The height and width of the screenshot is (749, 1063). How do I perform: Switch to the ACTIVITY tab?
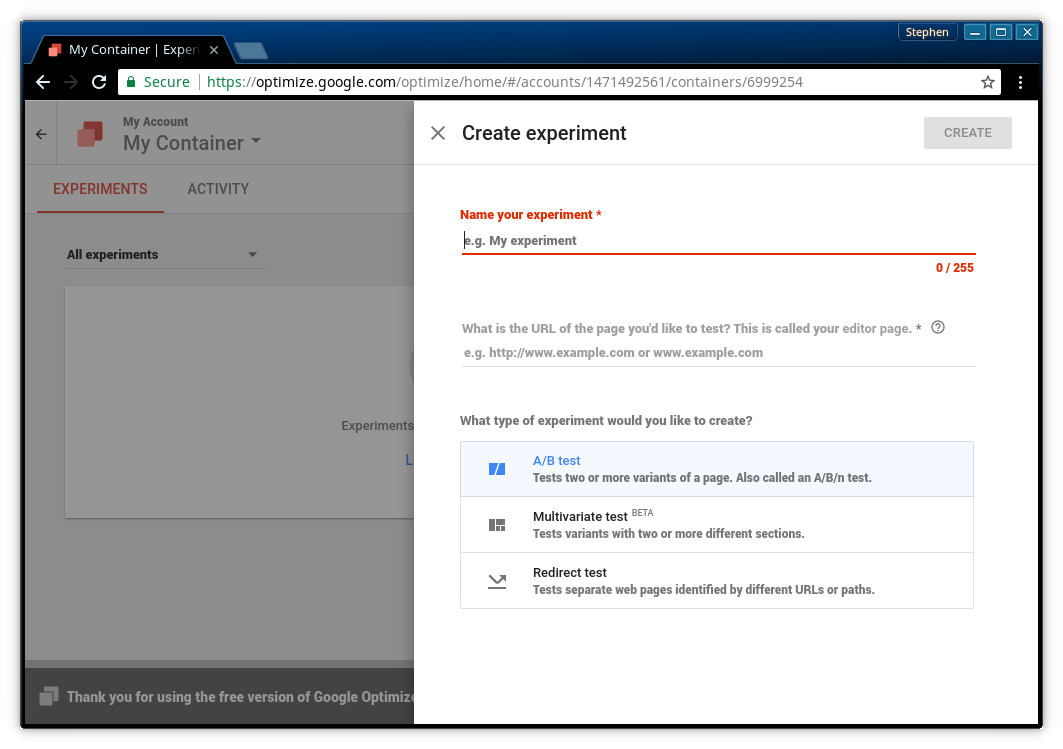(218, 189)
